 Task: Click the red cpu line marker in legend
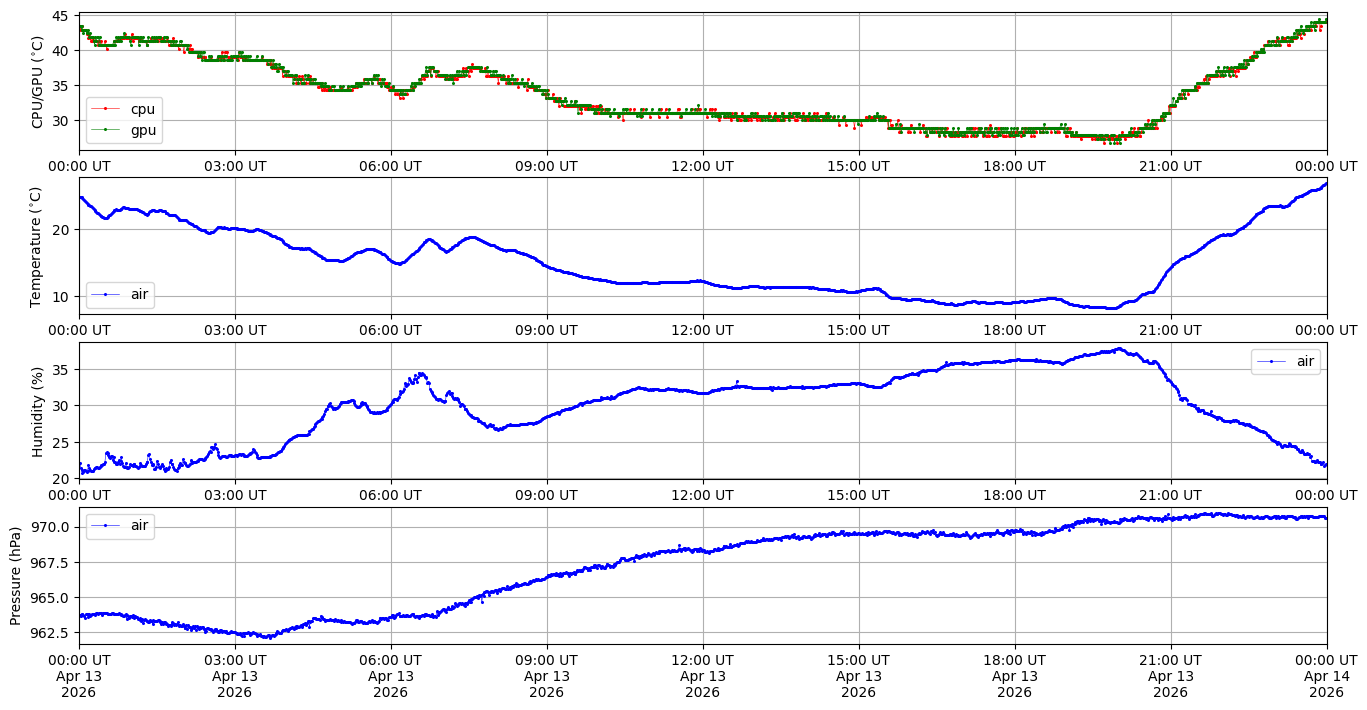(x=105, y=109)
